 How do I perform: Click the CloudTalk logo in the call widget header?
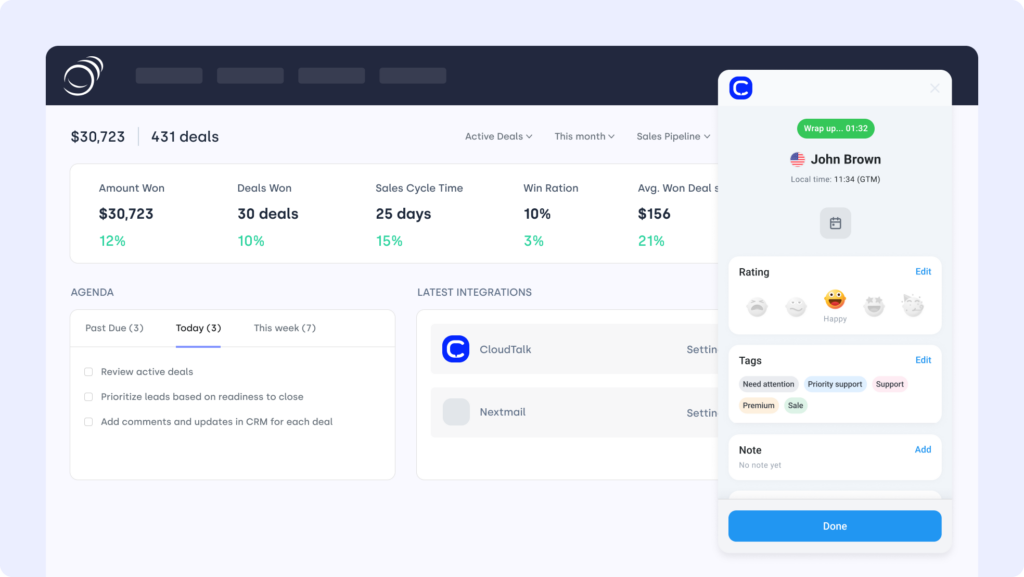[740, 88]
